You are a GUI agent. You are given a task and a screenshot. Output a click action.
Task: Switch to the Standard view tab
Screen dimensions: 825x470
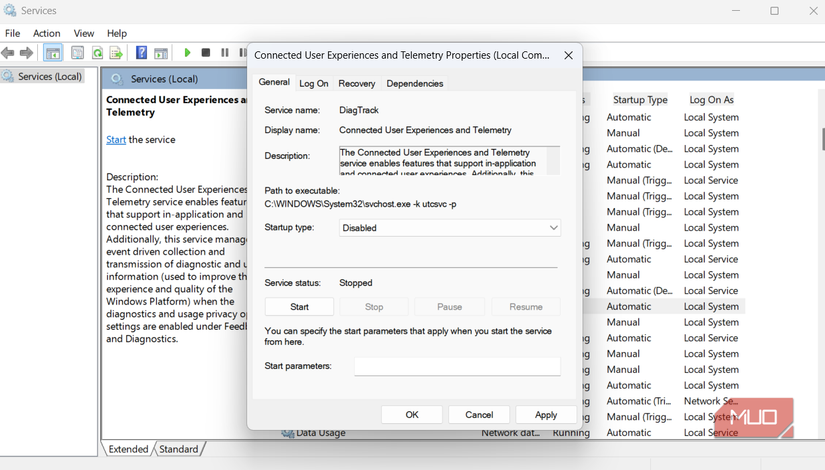pyautogui.click(x=179, y=449)
